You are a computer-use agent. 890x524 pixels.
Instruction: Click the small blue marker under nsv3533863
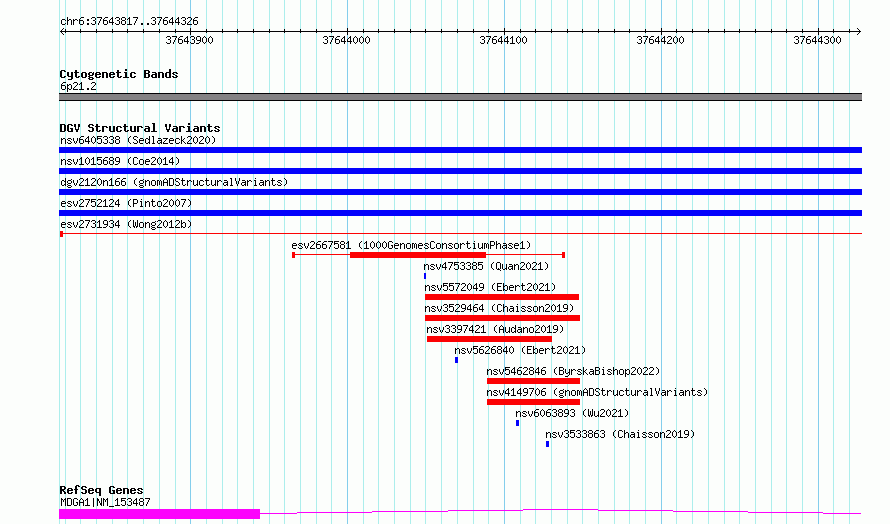tap(547, 444)
